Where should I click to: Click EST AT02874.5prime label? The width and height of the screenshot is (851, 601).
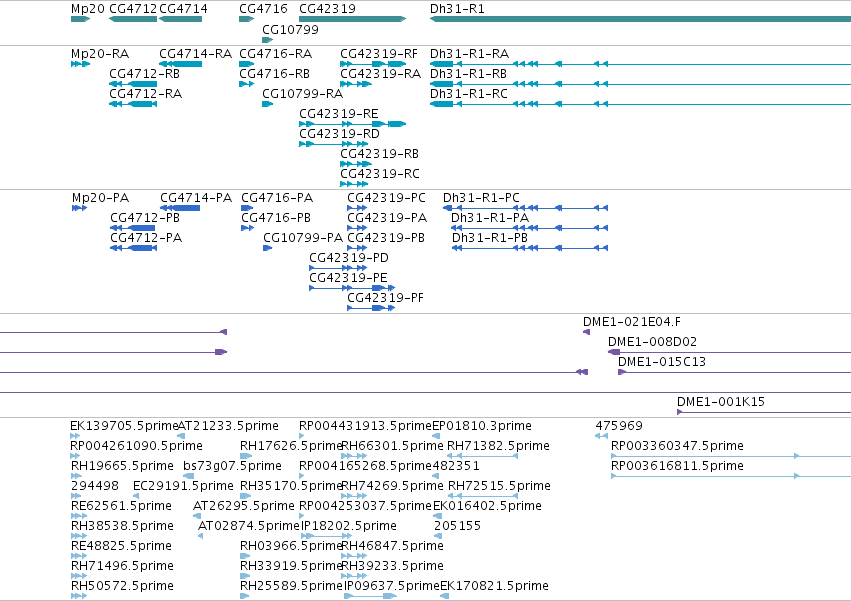point(249,526)
